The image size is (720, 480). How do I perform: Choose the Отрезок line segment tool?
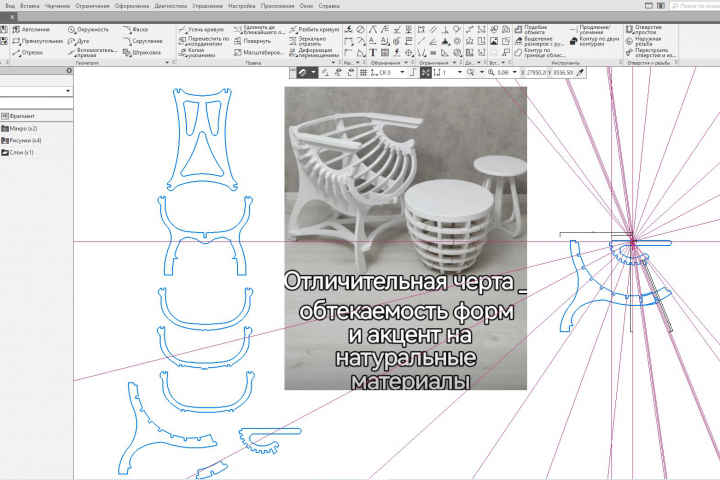pos(28,52)
